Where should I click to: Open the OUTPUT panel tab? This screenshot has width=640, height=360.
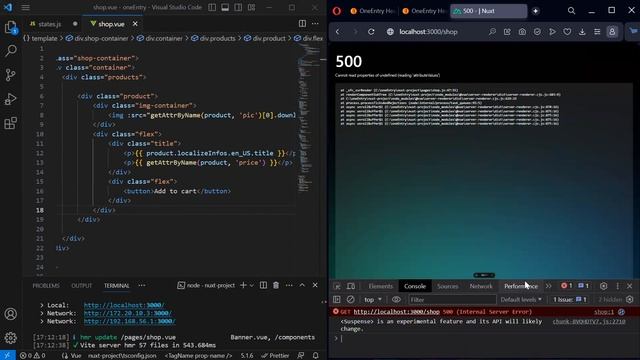82,286
